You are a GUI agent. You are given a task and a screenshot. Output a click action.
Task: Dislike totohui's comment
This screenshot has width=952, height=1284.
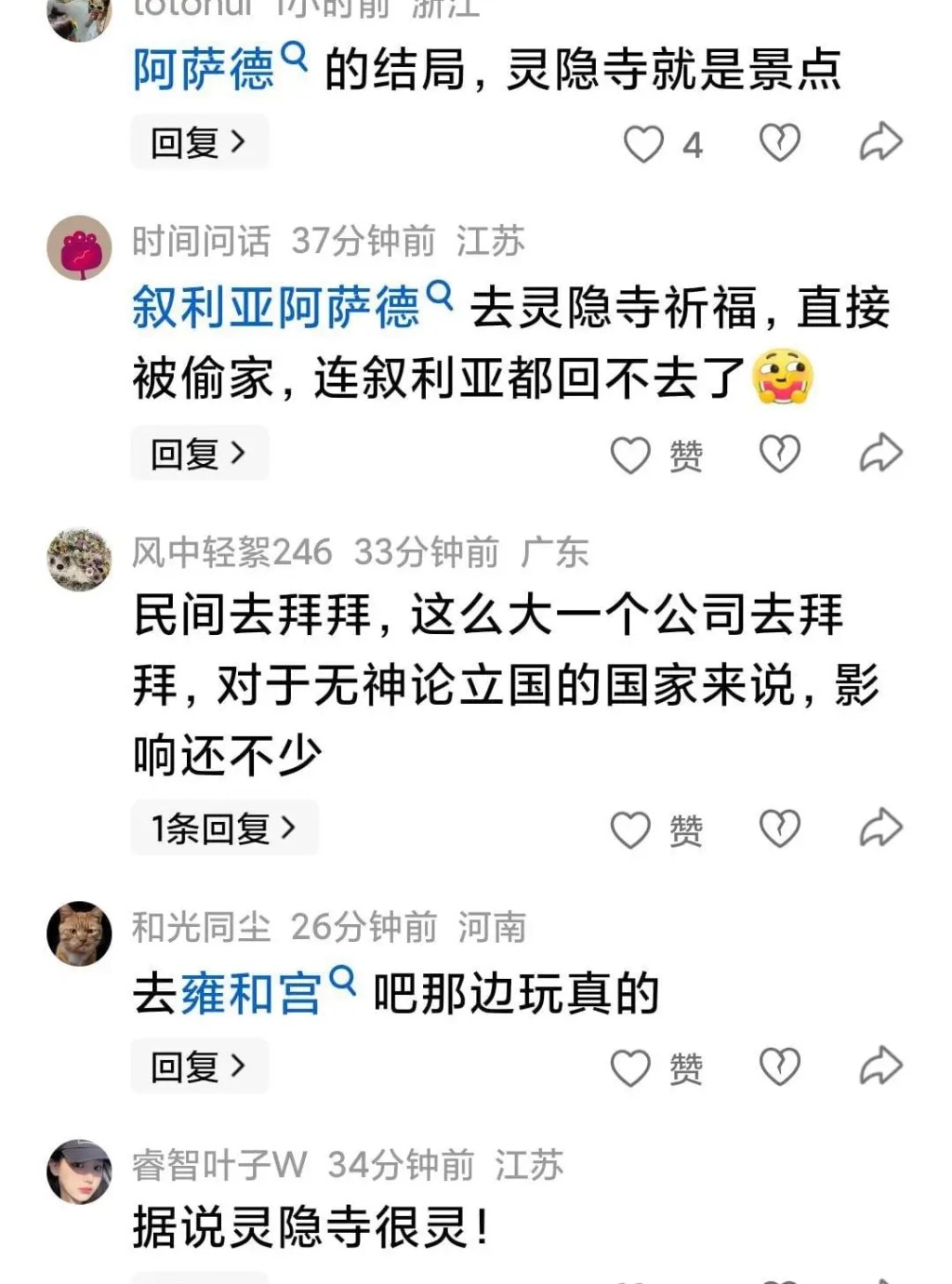pos(779,142)
